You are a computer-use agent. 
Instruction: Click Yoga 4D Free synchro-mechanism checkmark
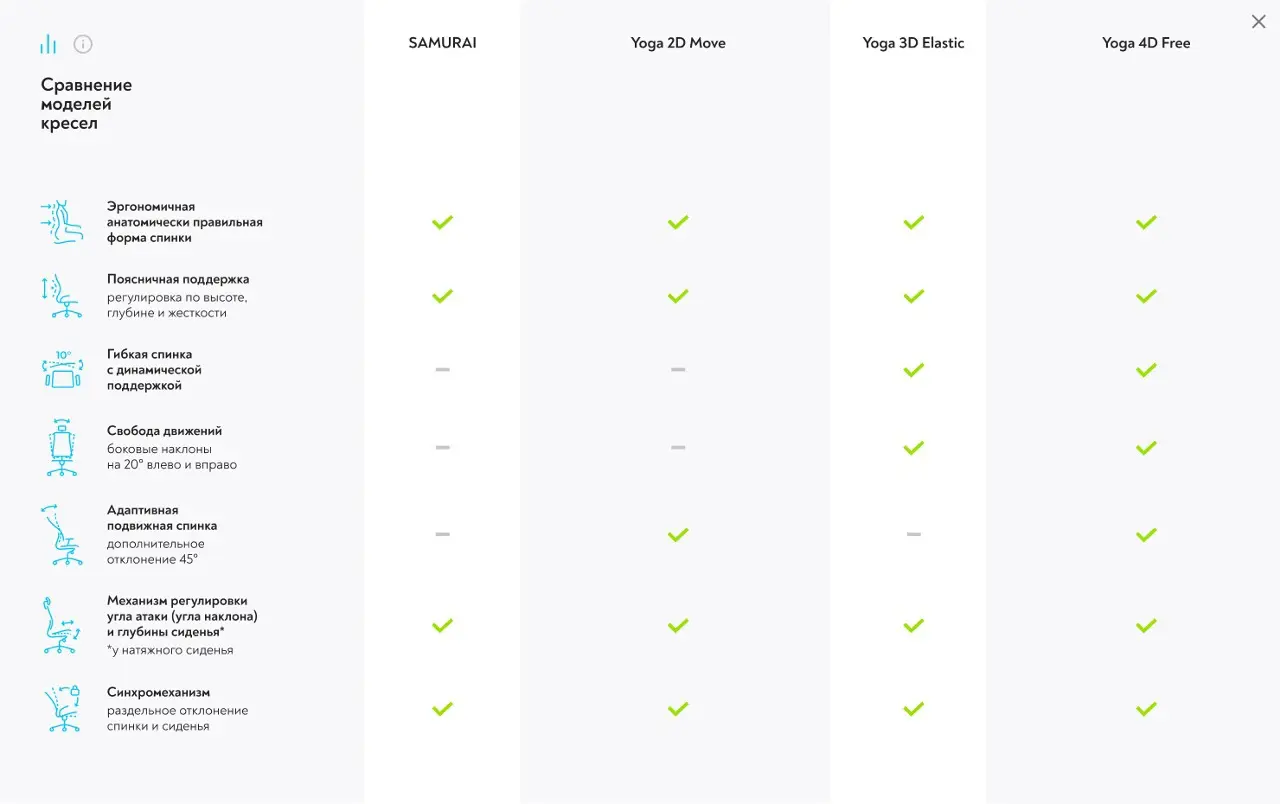pos(1146,709)
